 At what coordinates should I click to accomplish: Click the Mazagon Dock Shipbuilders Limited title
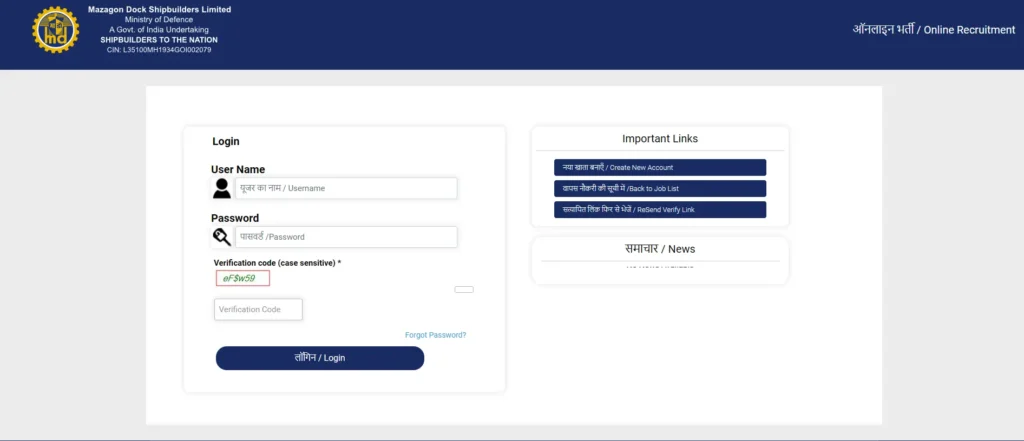tap(159, 10)
